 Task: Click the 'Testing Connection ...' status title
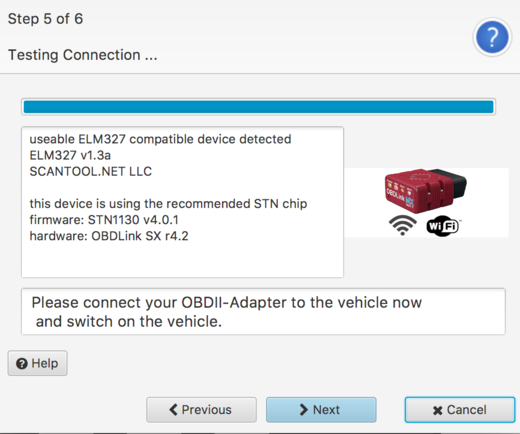[82, 55]
